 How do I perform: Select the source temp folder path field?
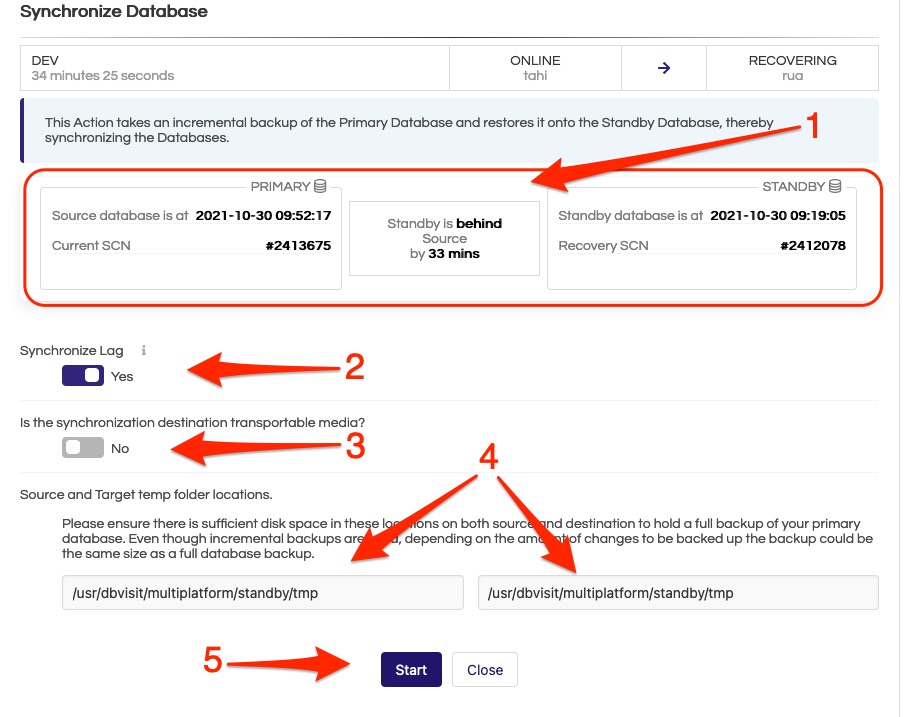[263, 592]
